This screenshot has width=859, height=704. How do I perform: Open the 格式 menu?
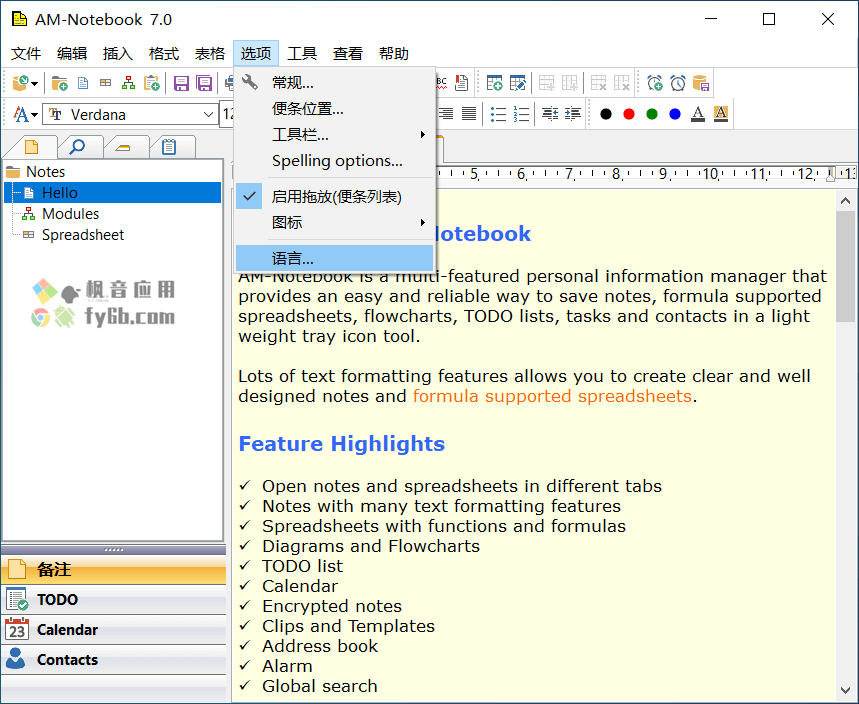(164, 54)
